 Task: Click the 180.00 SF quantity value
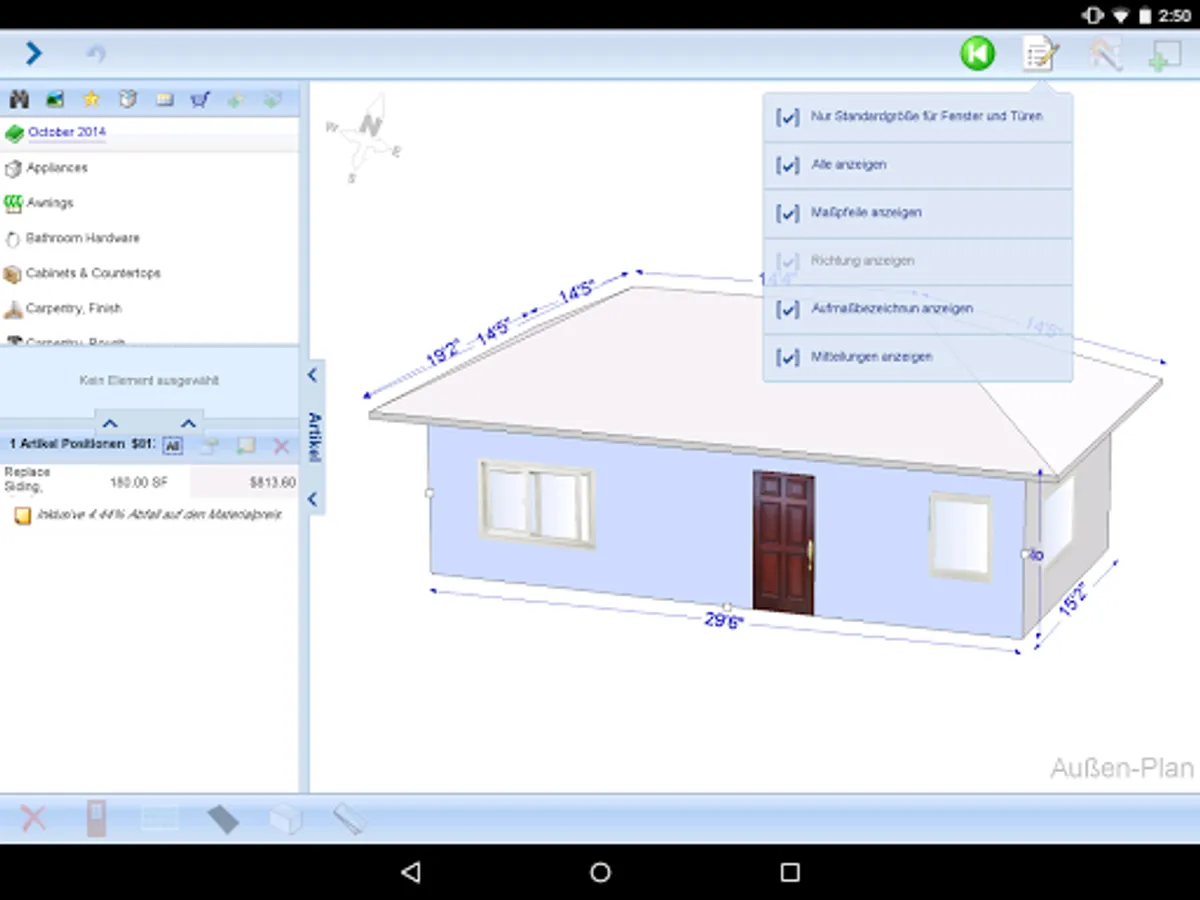(x=139, y=482)
